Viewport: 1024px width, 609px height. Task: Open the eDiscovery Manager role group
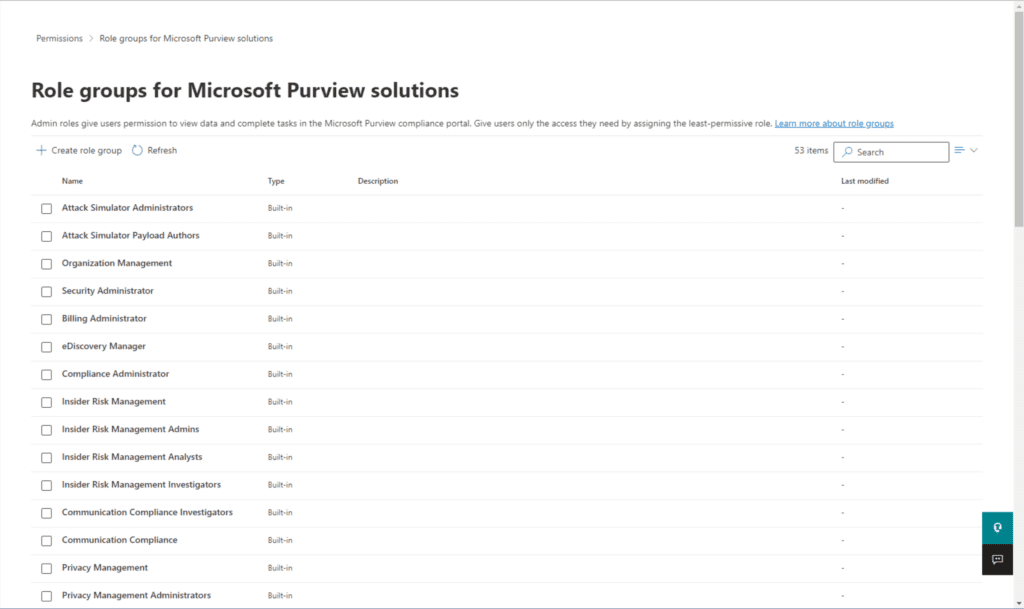coord(104,346)
